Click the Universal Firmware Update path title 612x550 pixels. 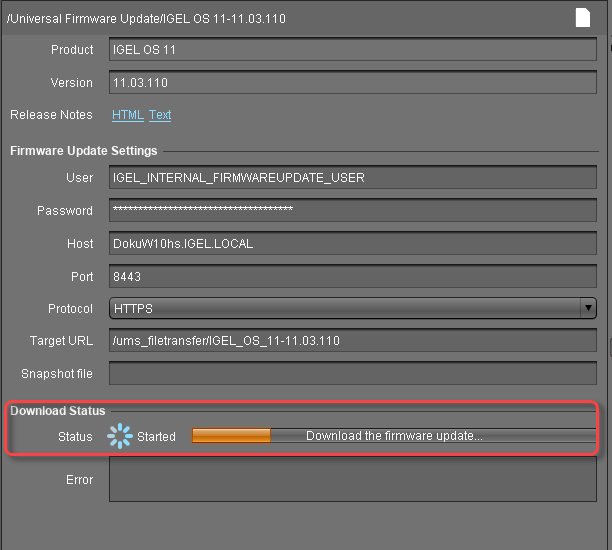146,18
